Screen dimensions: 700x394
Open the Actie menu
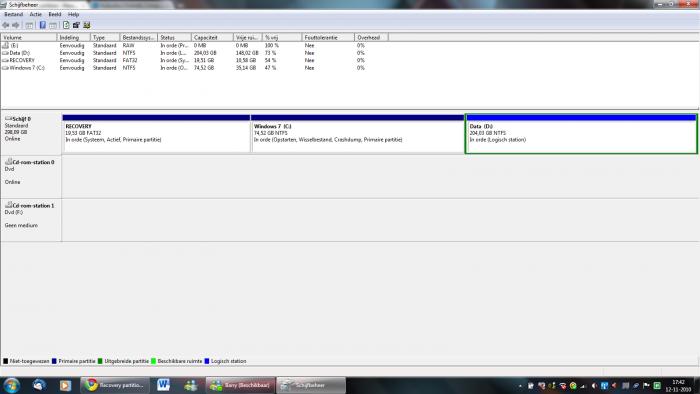coord(35,14)
